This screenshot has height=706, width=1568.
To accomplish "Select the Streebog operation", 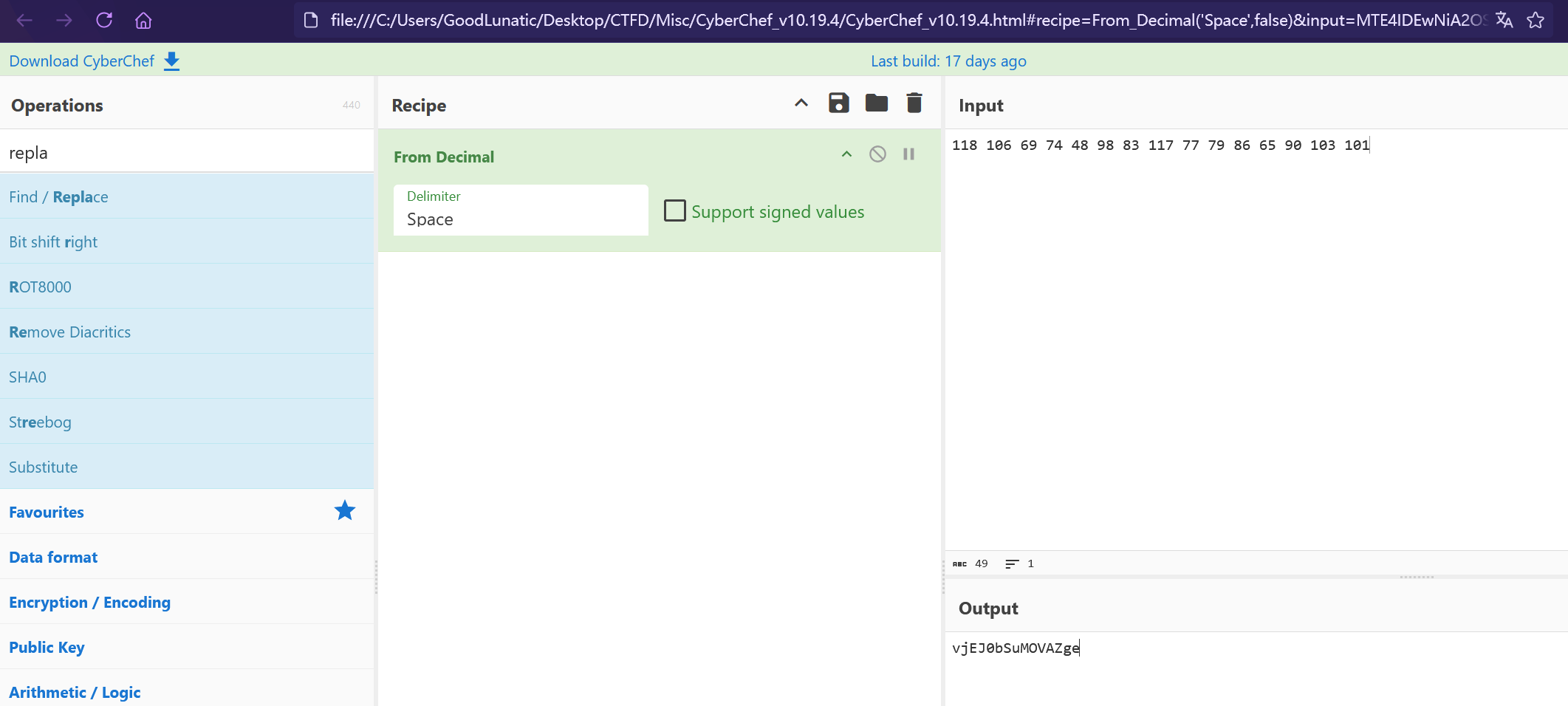I will click(187, 422).
